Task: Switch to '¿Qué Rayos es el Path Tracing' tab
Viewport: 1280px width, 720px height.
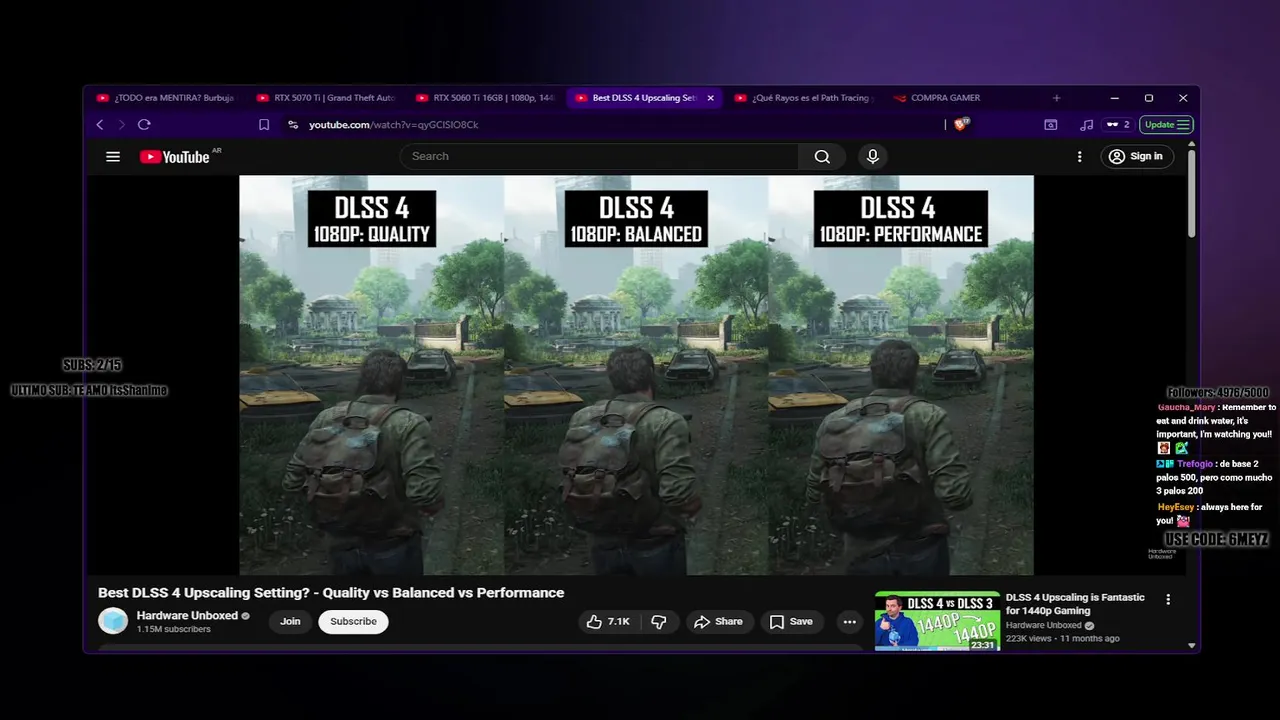Action: (x=805, y=98)
